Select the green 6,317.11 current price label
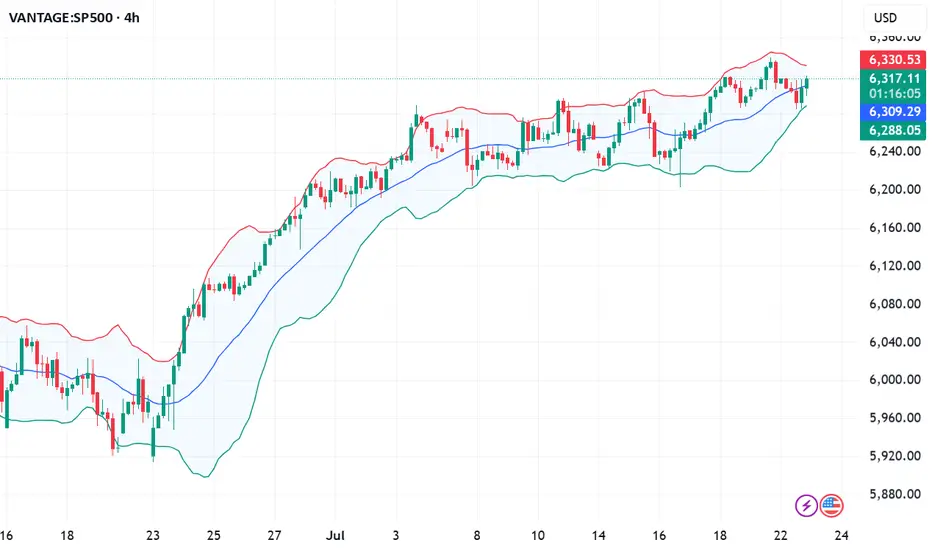 (893, 78)
